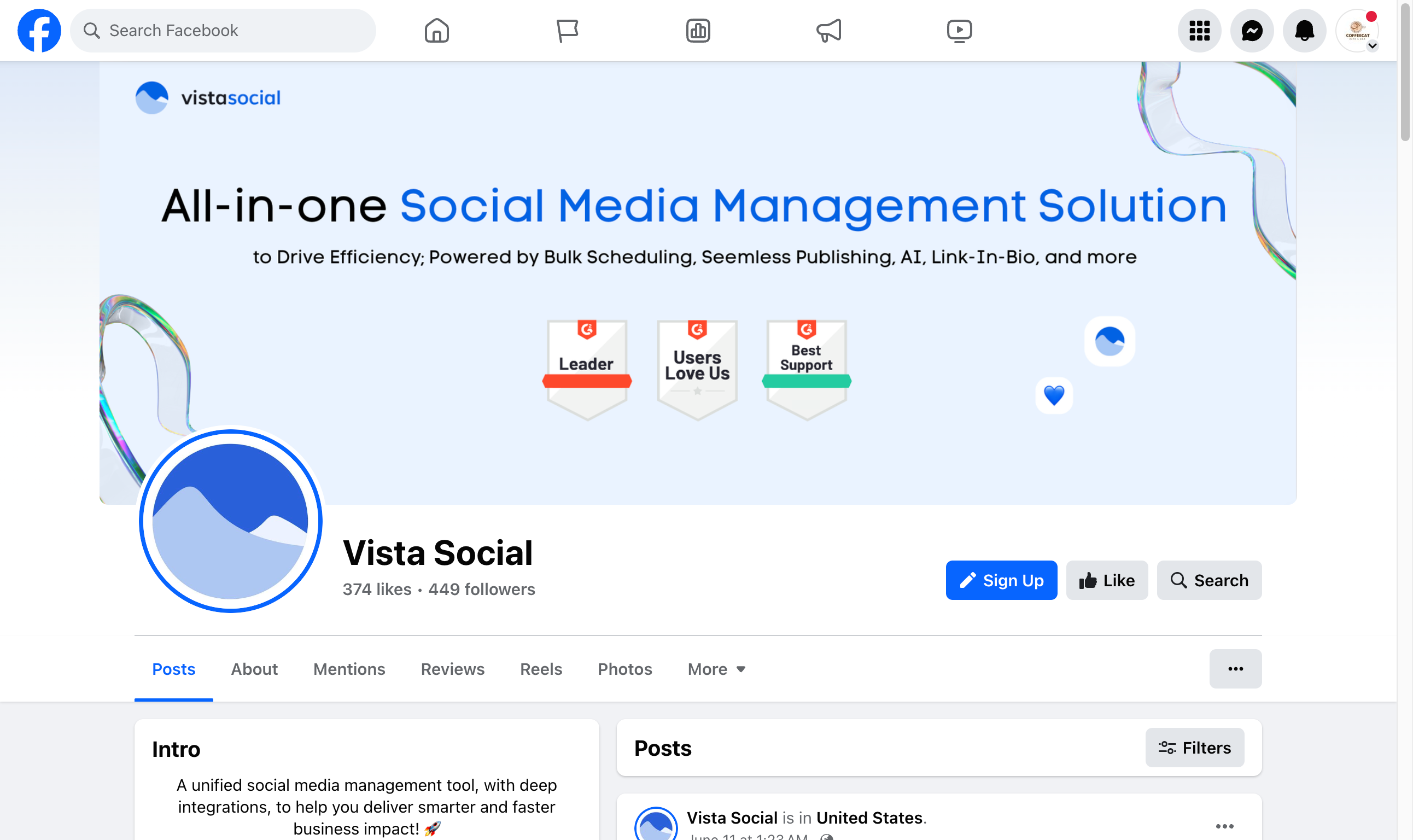
Task: Like the Vista Social page
Action: coord(1106,580)
